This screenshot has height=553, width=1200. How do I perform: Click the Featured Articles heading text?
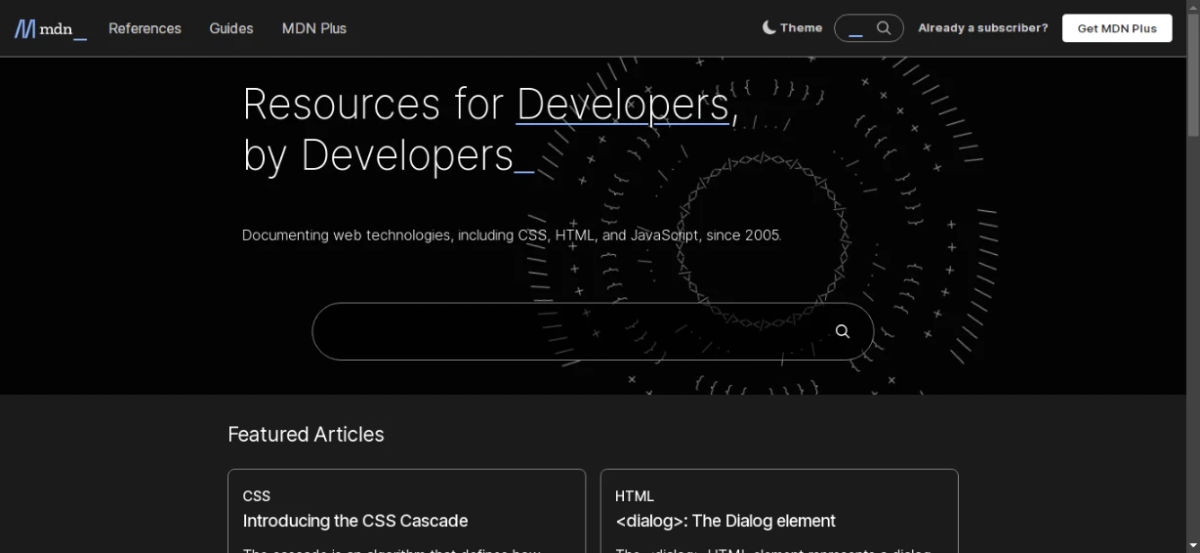click(306, 434)
